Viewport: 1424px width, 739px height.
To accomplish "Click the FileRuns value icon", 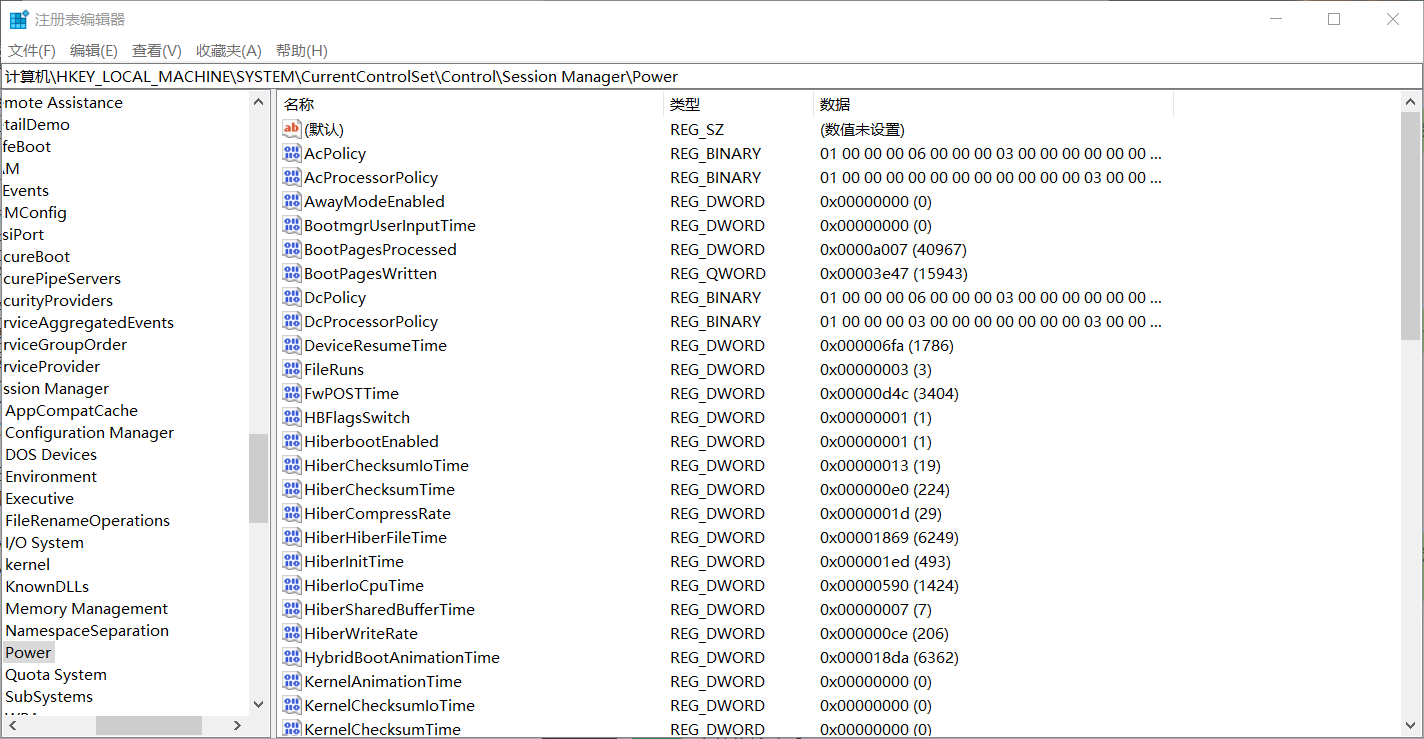I will pyautogui.click(x=292, y=369).
